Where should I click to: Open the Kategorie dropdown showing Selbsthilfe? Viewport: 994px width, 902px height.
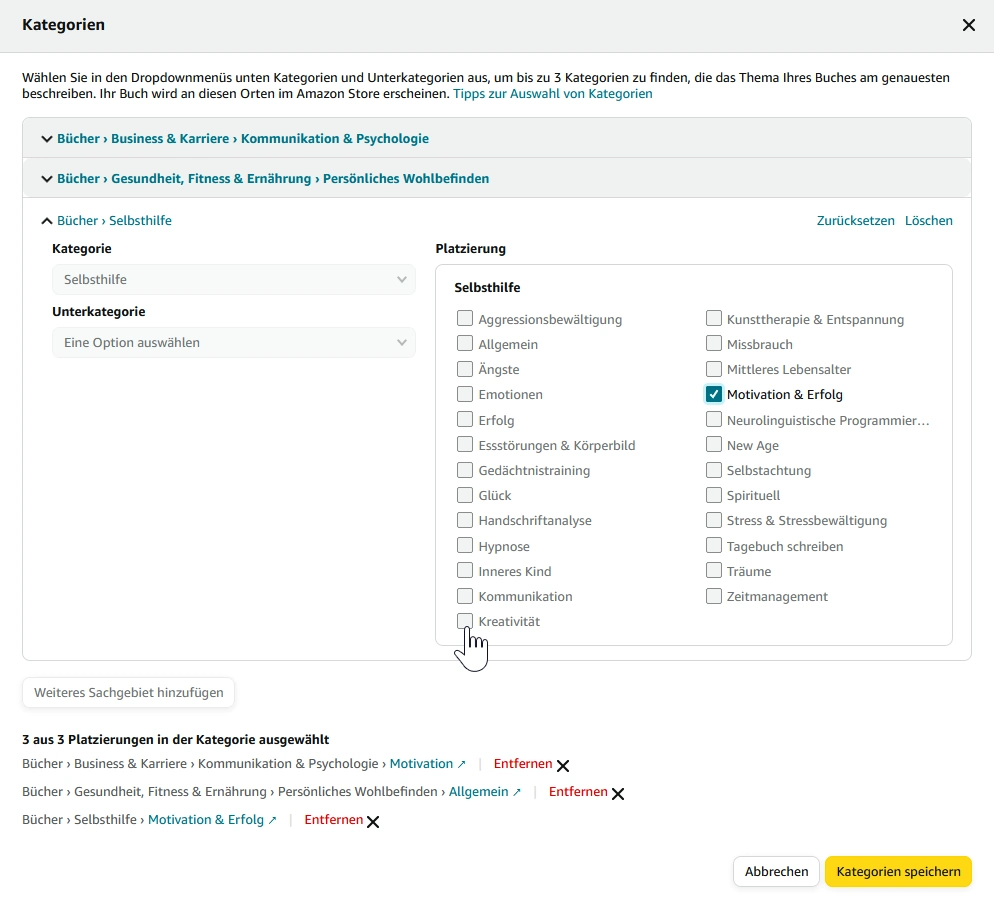coord(233,280)
